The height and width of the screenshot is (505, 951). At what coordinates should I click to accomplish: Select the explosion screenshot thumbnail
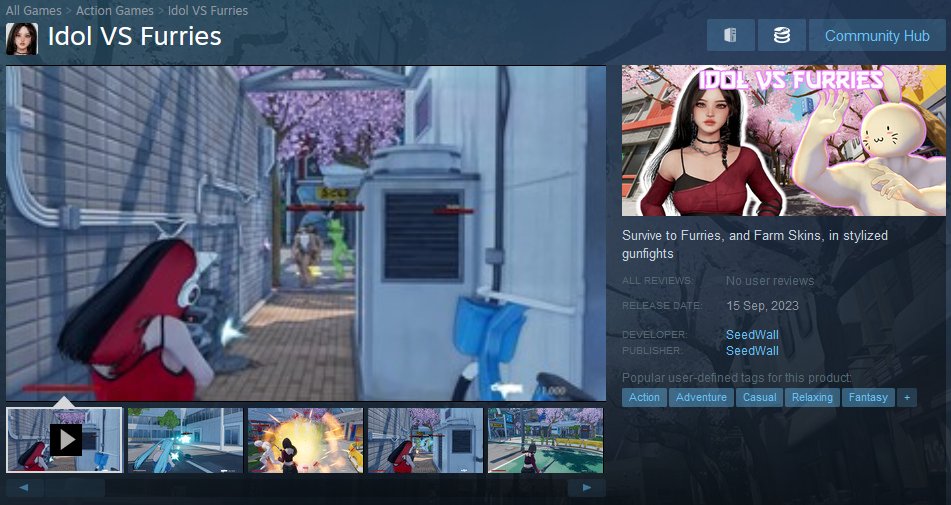[305, 440]
